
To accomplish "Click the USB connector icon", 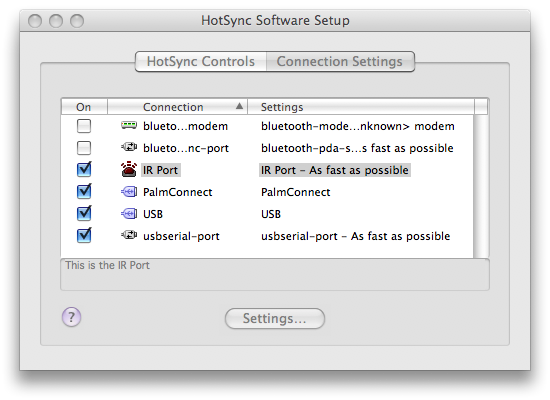I will (x=129, y=214).
